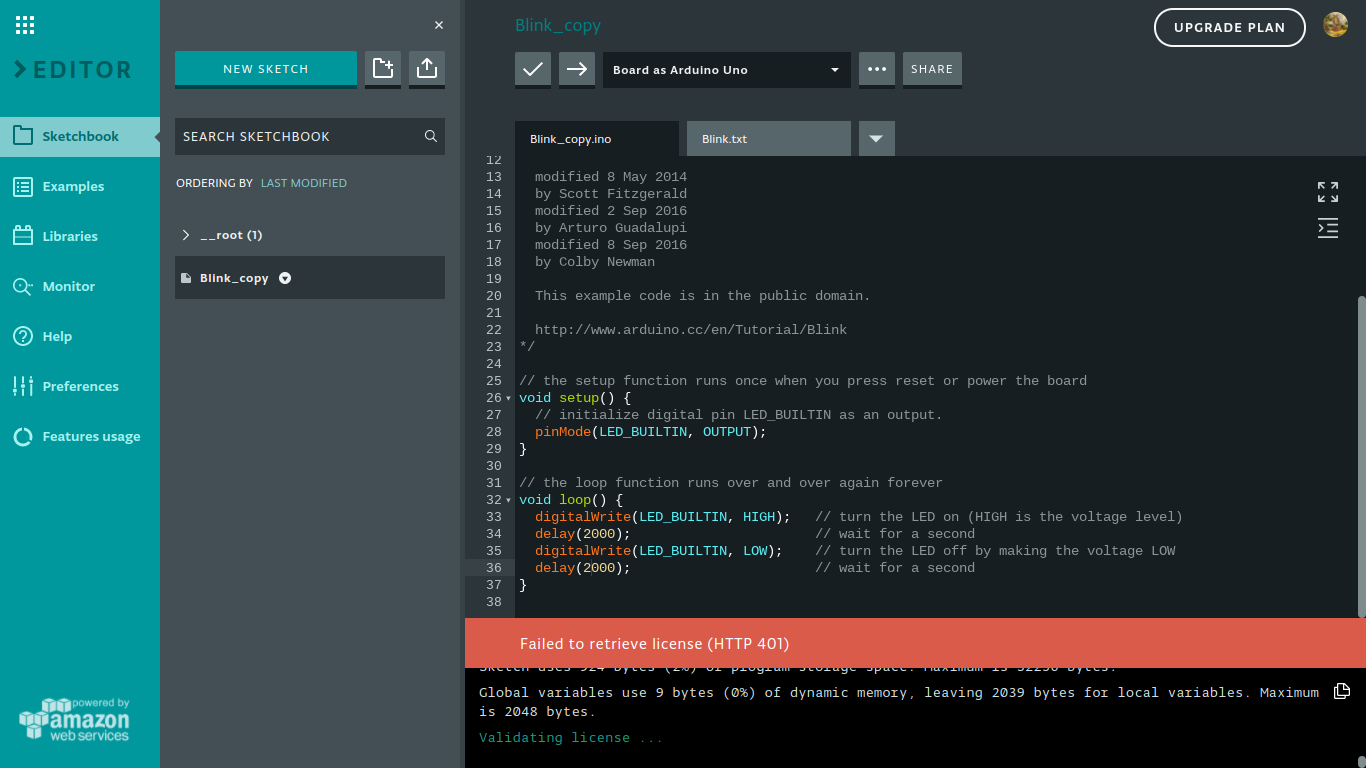
Task: Click the Monitor magnifier icon
Action: coord(24,286)
